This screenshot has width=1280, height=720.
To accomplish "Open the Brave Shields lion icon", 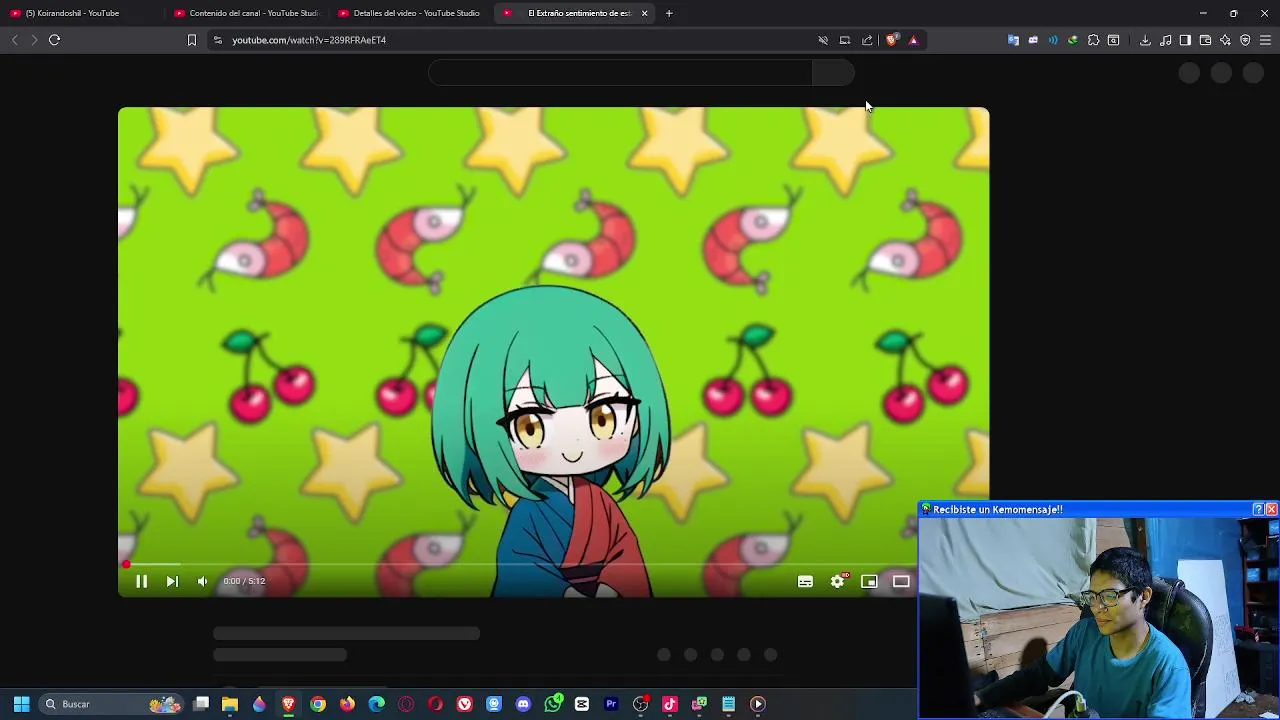I will 892,40.
